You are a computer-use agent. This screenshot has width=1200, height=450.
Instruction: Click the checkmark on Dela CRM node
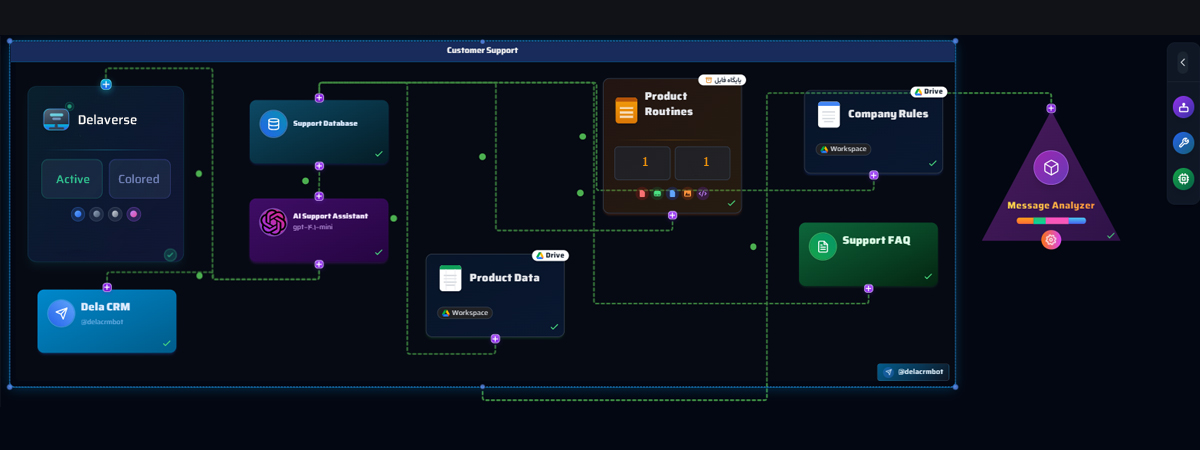click(x=166, y=343)
